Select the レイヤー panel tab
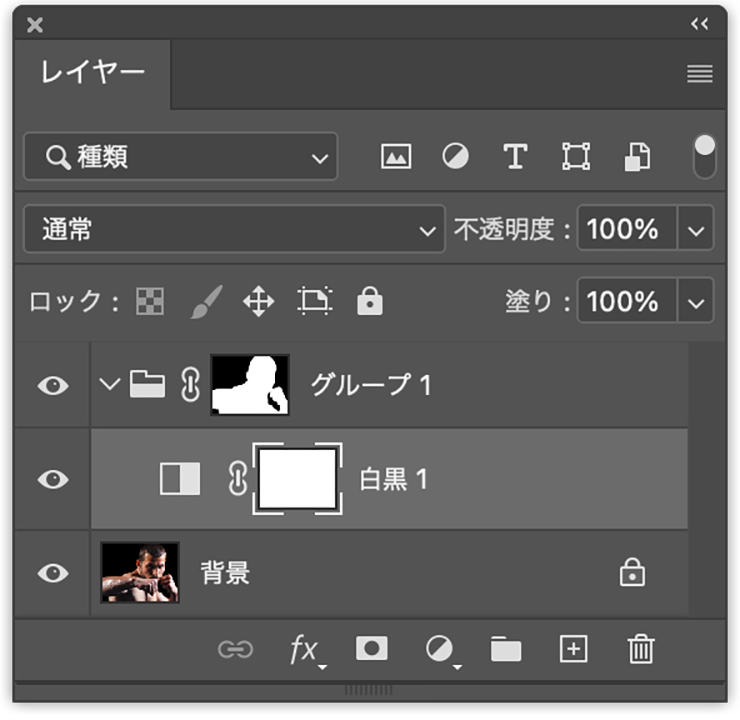Viewport: 740px width, 720px height. [x=92, y=73]
